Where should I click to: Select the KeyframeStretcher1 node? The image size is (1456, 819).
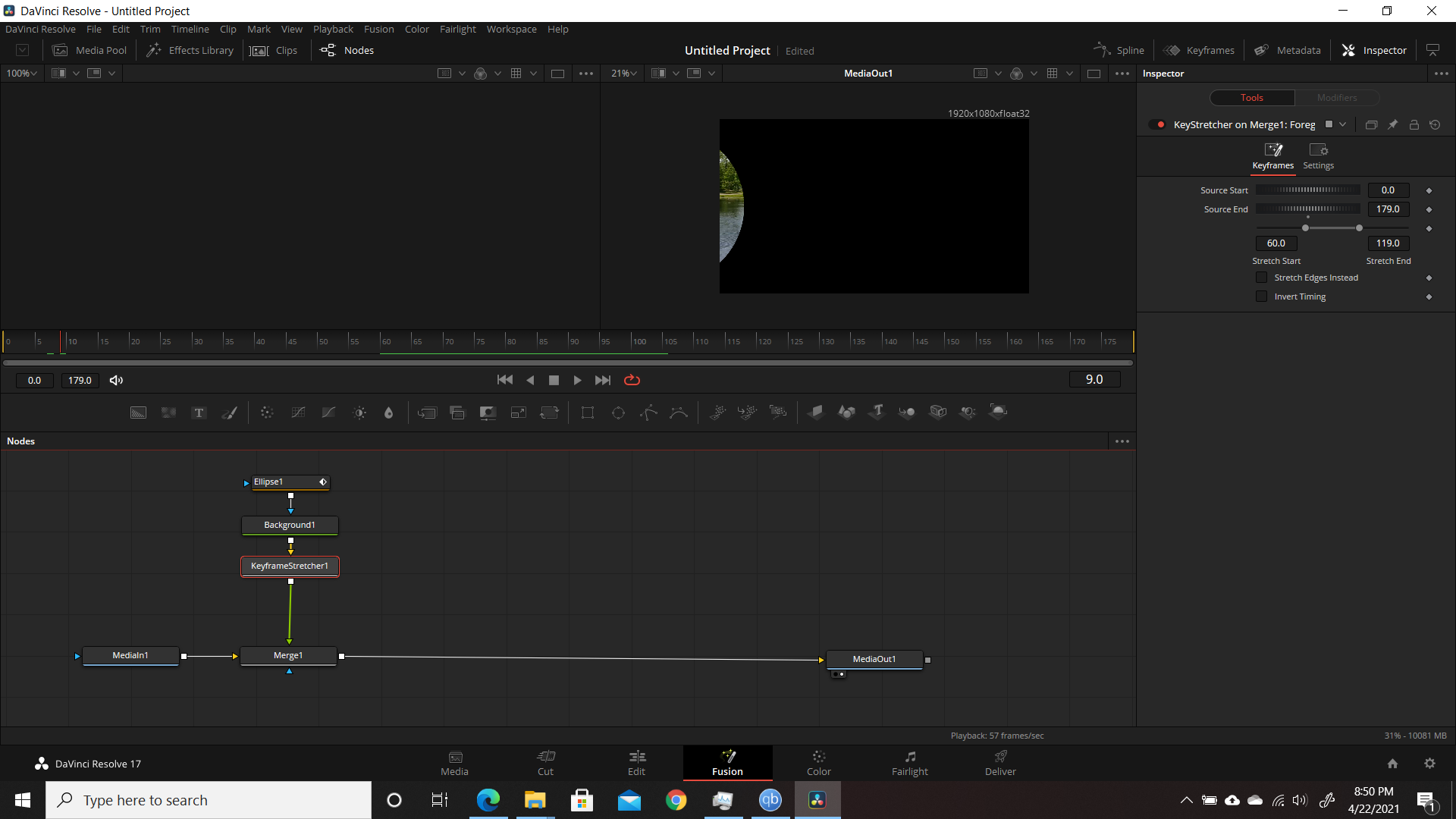click(290, 566)
